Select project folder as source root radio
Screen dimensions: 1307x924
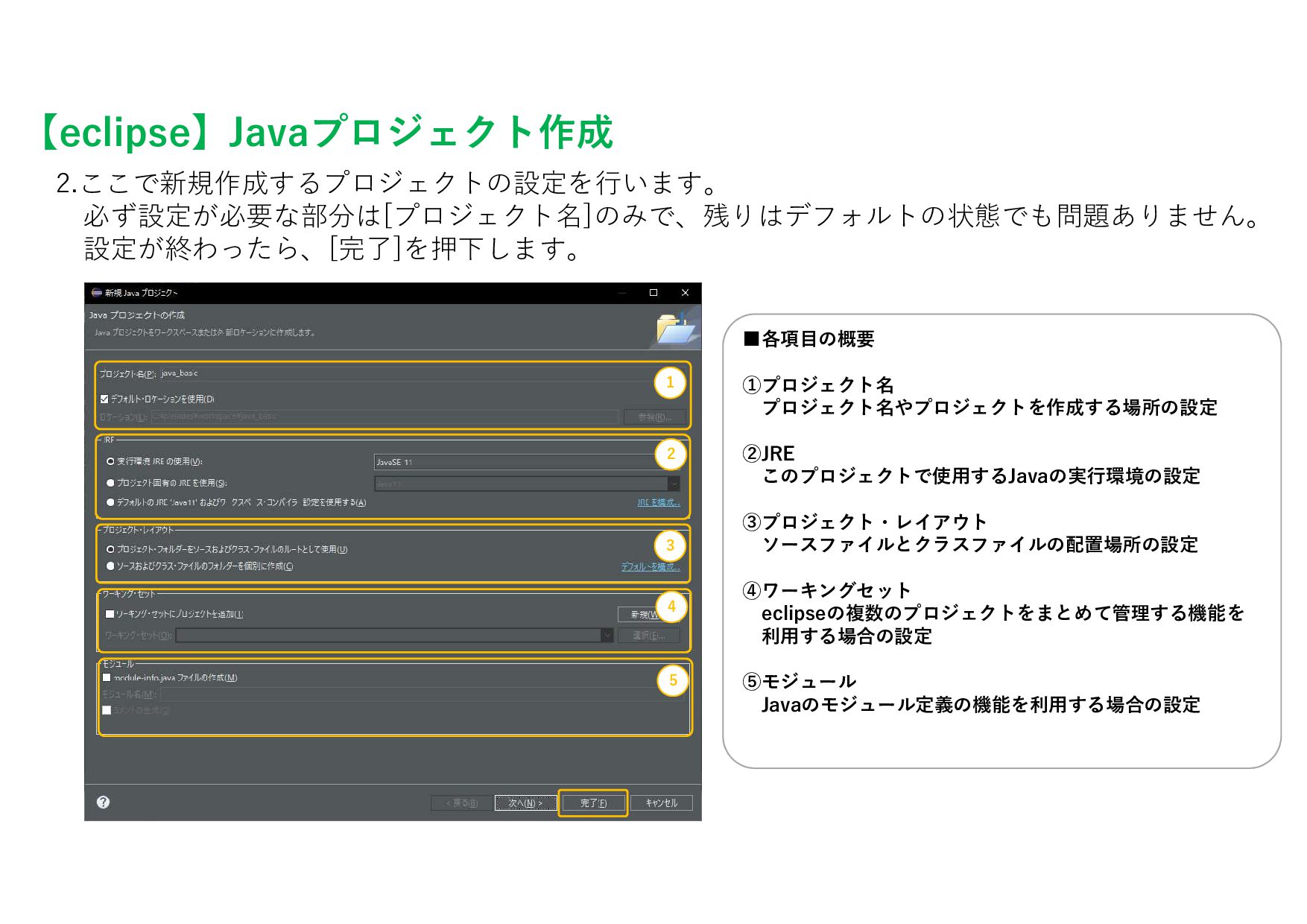(110, 549)
